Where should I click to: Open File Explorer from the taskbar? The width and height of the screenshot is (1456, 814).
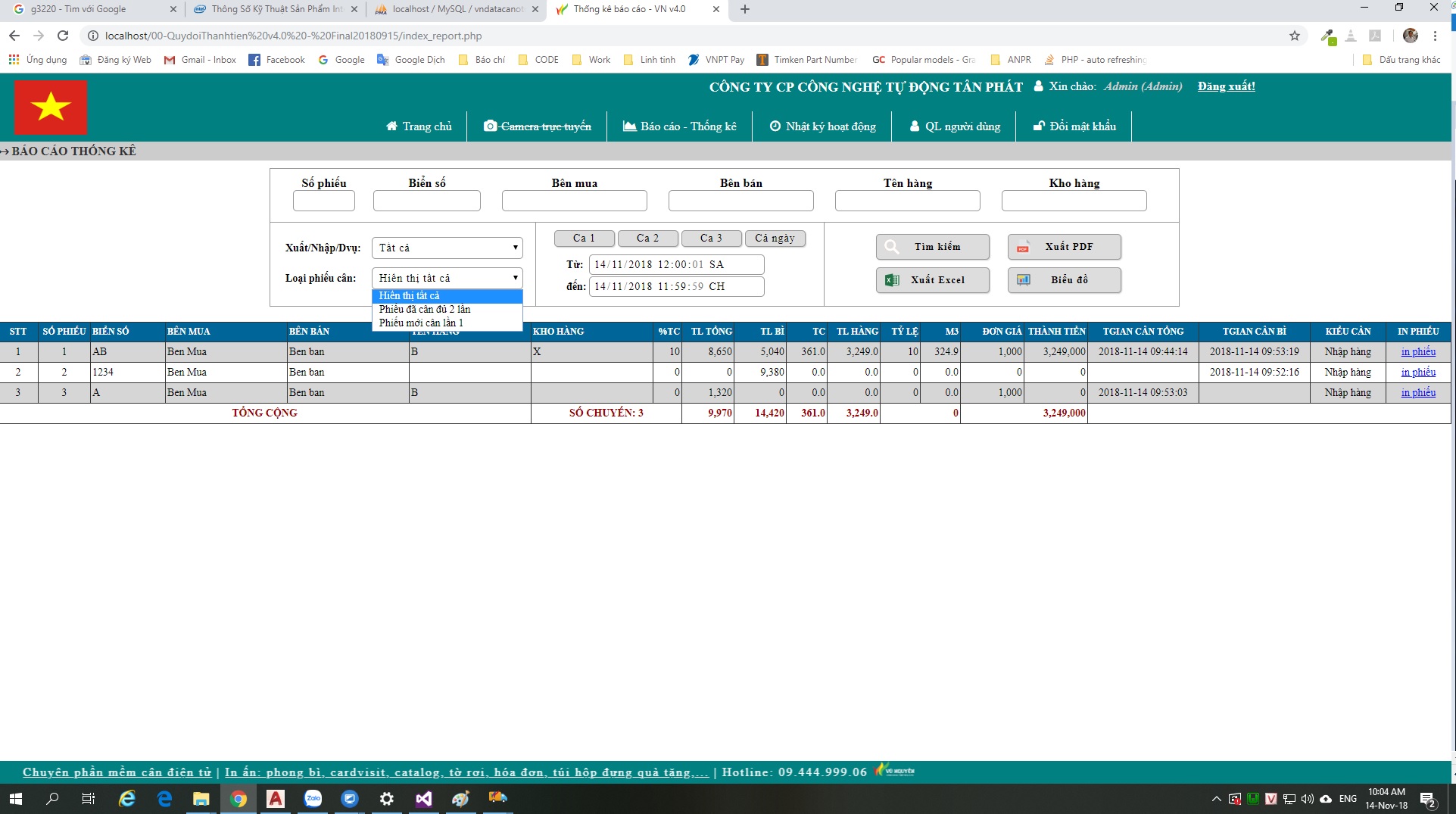pos(201,799)
